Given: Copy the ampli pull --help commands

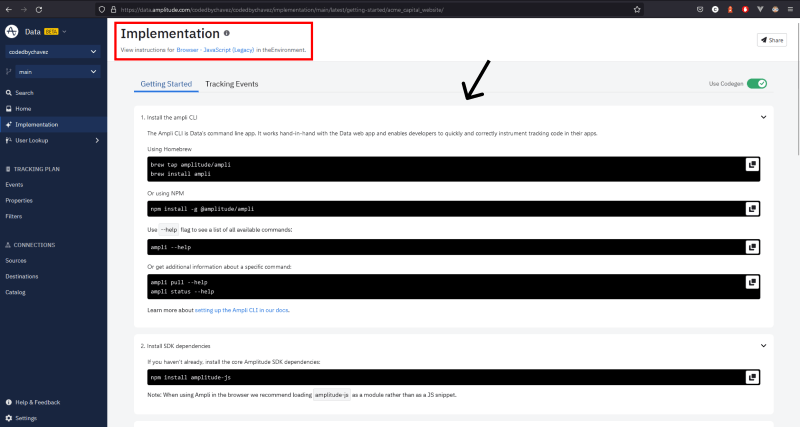Looking at the screenshot, I should pyautogui.click(x=752, y=282).
